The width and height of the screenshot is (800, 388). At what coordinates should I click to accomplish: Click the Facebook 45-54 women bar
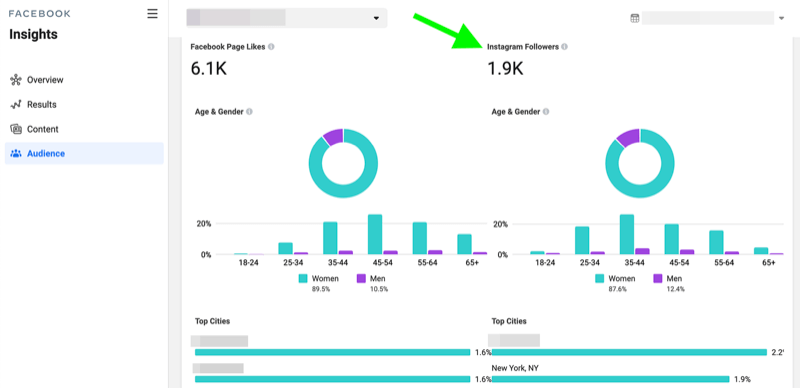(x=375, y=234)
